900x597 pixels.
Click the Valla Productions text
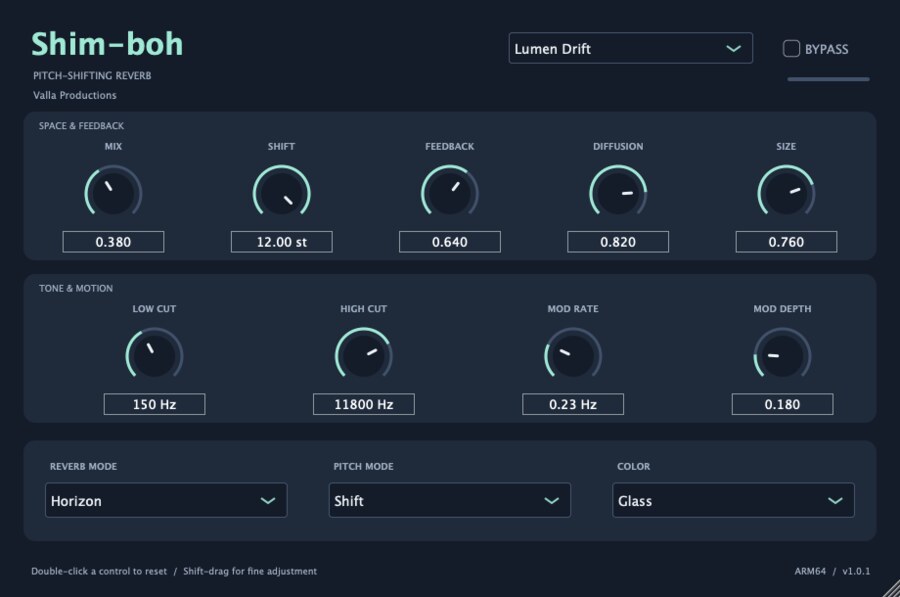(75, 95)
